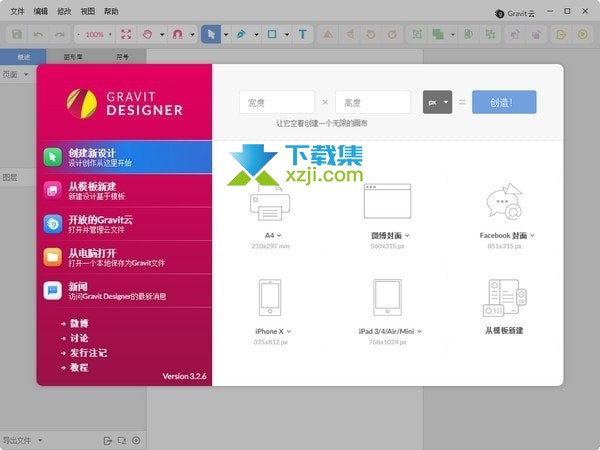Click the Gravit云 account button
Viewport: 600px width, 450px height.
click(x=515, y=14)
